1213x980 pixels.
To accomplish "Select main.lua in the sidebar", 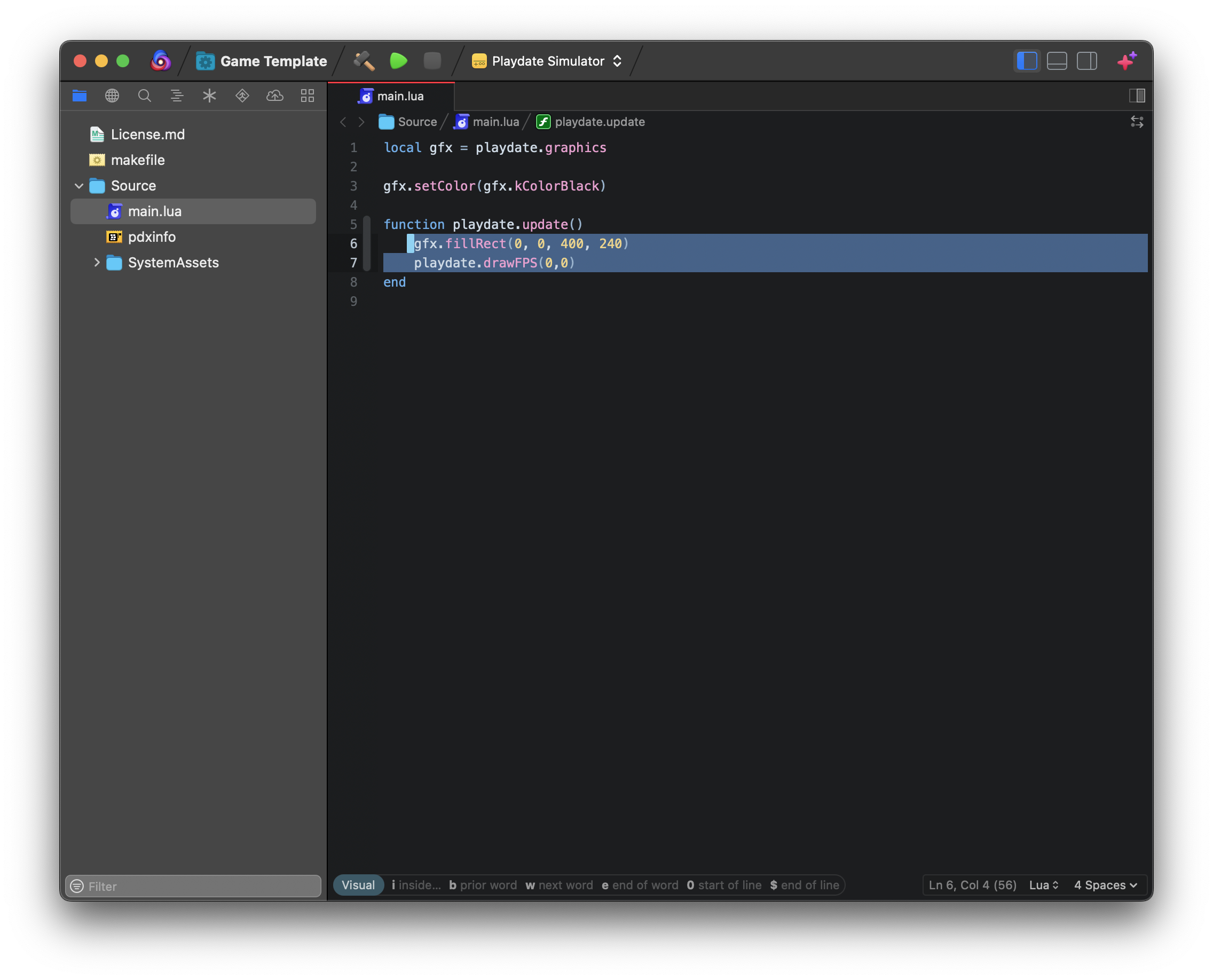I will [x=193, y=211].
